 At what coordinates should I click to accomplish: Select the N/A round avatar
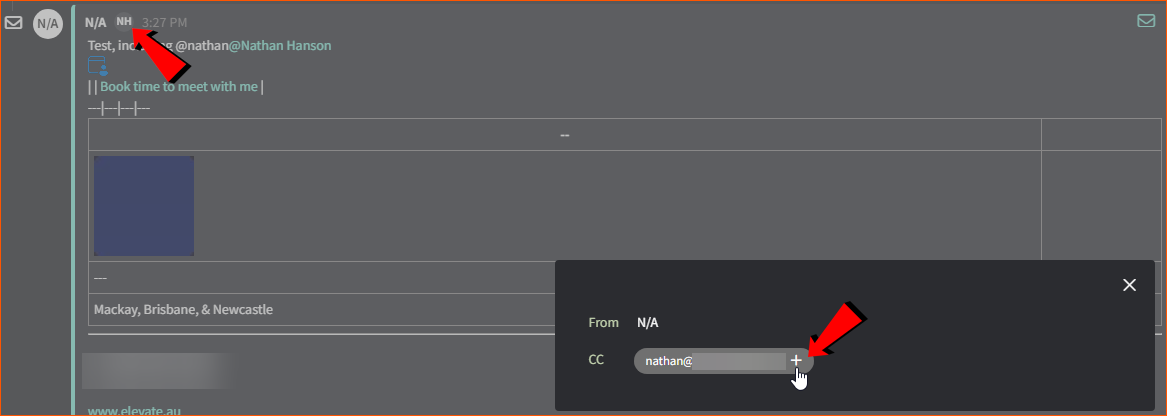point(48,24)
